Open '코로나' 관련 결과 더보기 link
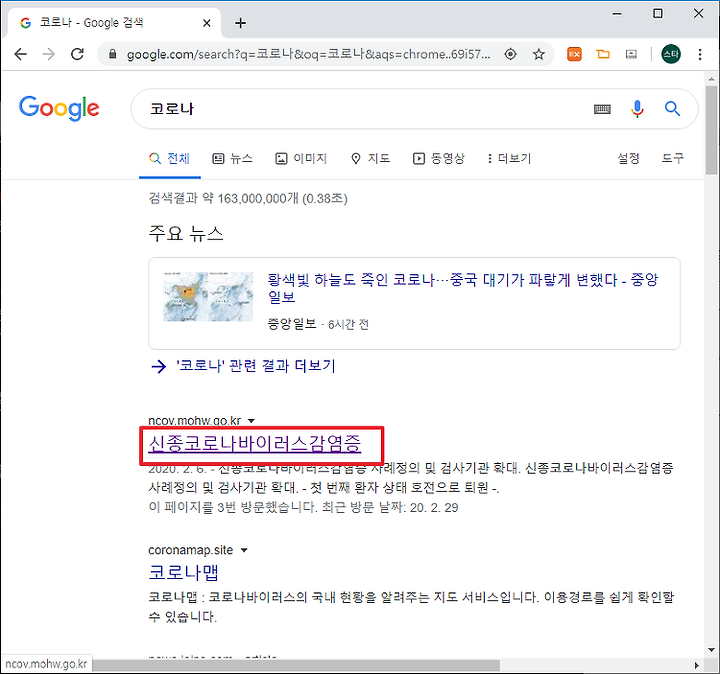 pos(243,366)
